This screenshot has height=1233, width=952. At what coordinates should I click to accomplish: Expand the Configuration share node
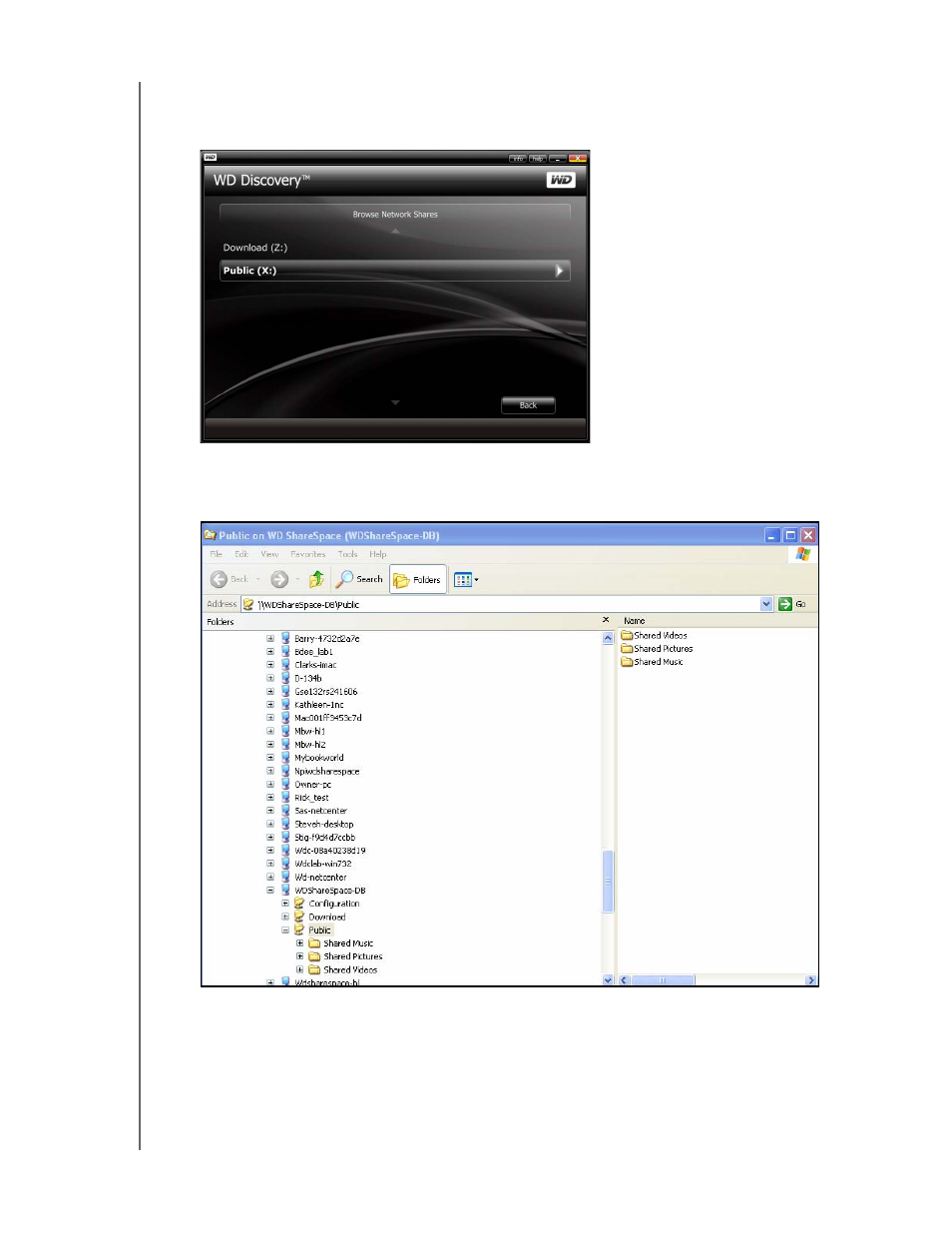pyautogui.click(x=285, y=904)
